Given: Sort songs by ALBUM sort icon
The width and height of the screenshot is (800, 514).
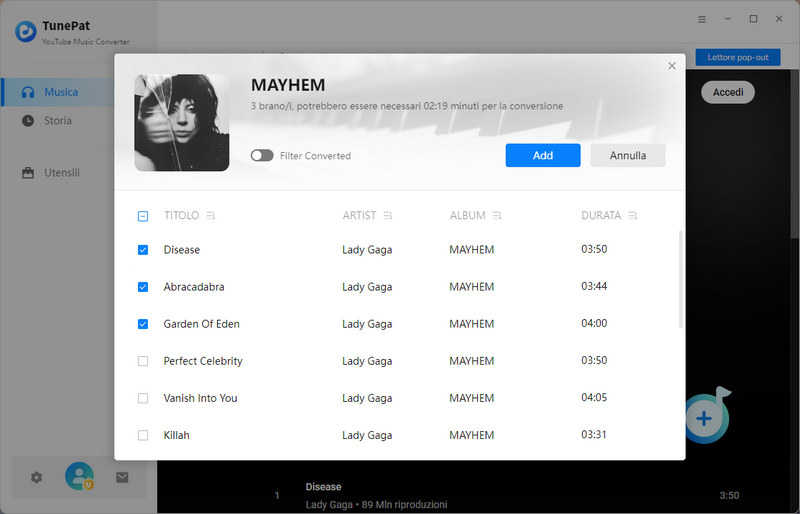Looking at the screenshot, I should tap(497, 216).
